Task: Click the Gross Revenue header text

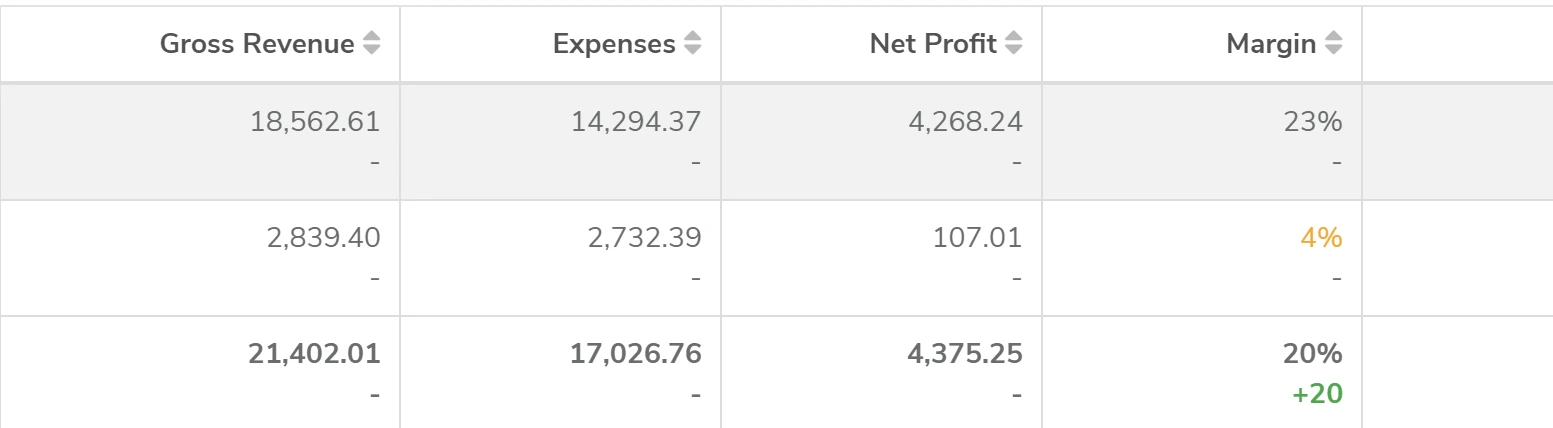Action: [x=257, y=44]
